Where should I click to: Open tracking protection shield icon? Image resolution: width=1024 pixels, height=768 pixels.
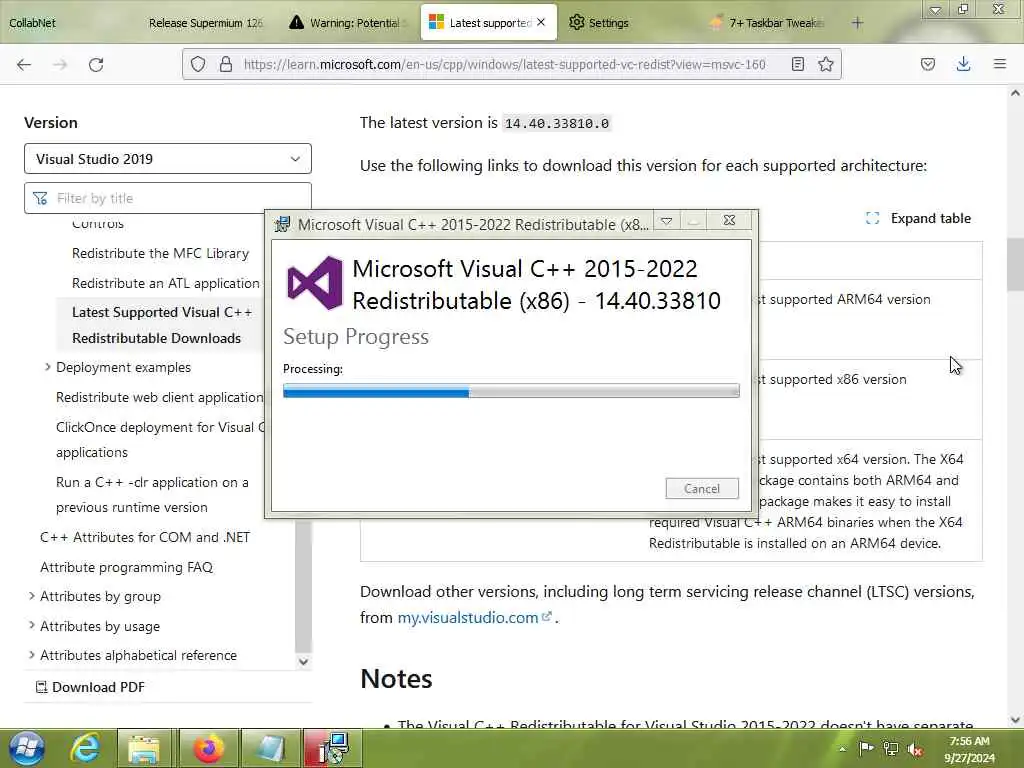pyautogui.click(x=198, y=64)
